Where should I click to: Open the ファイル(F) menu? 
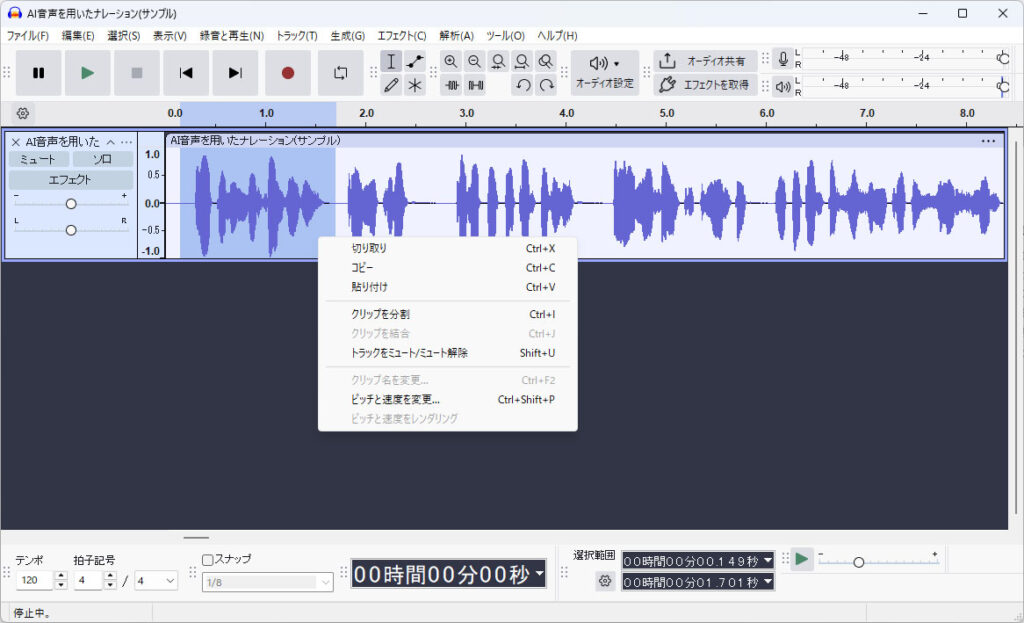point(27,36)
